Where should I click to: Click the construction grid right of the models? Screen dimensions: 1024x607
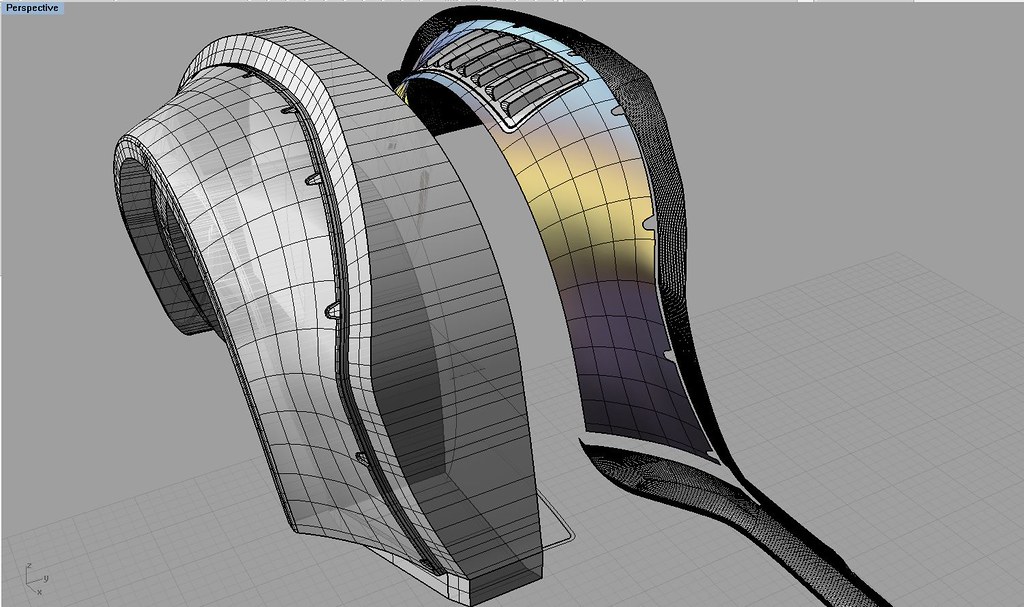(x=900, y=400)
